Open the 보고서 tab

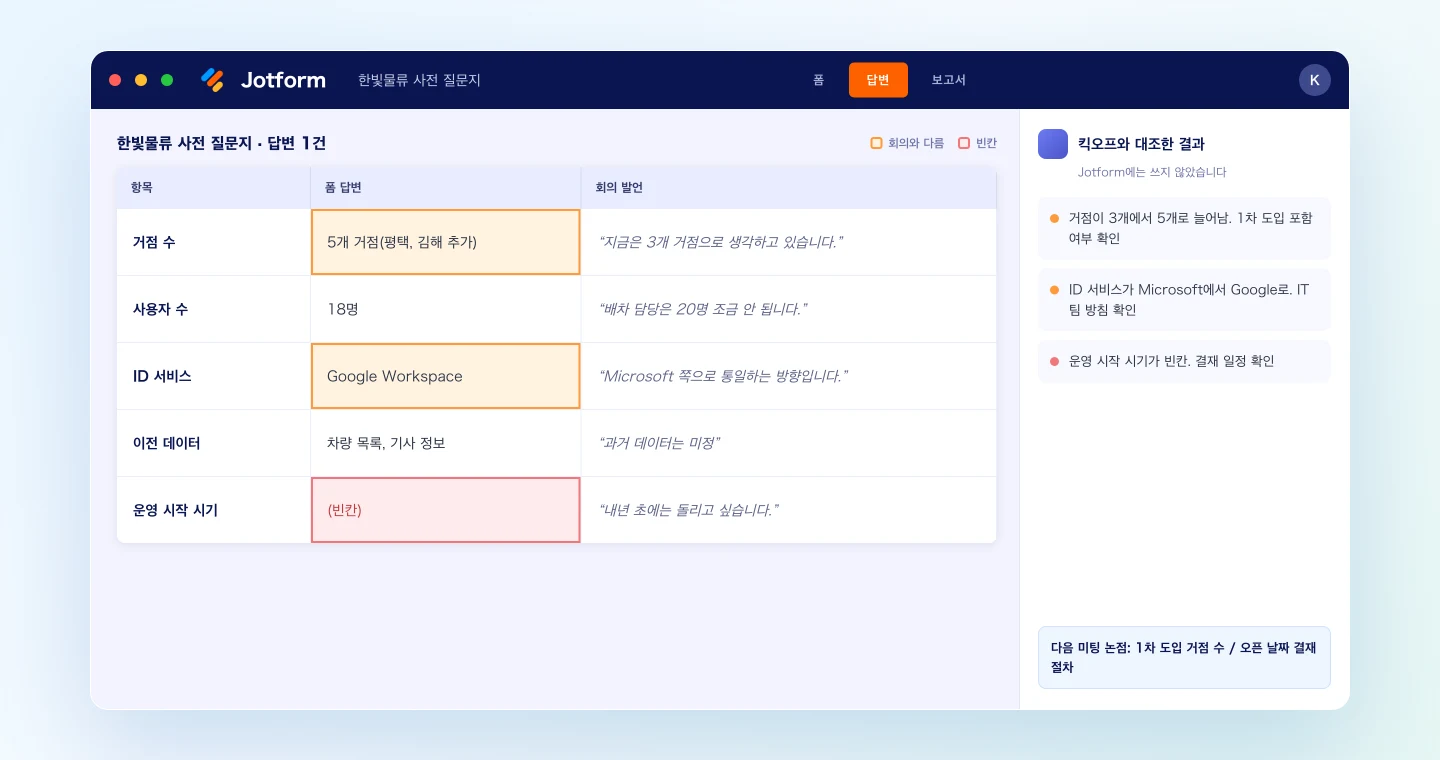948,80
